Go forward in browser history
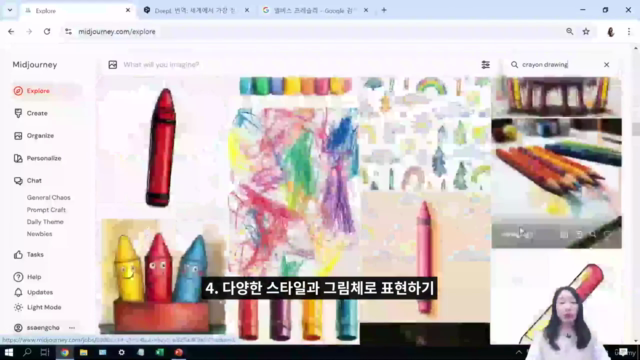The height and width of the screenshot is (360, 640). pyautogui.click(x=29, y=31)
